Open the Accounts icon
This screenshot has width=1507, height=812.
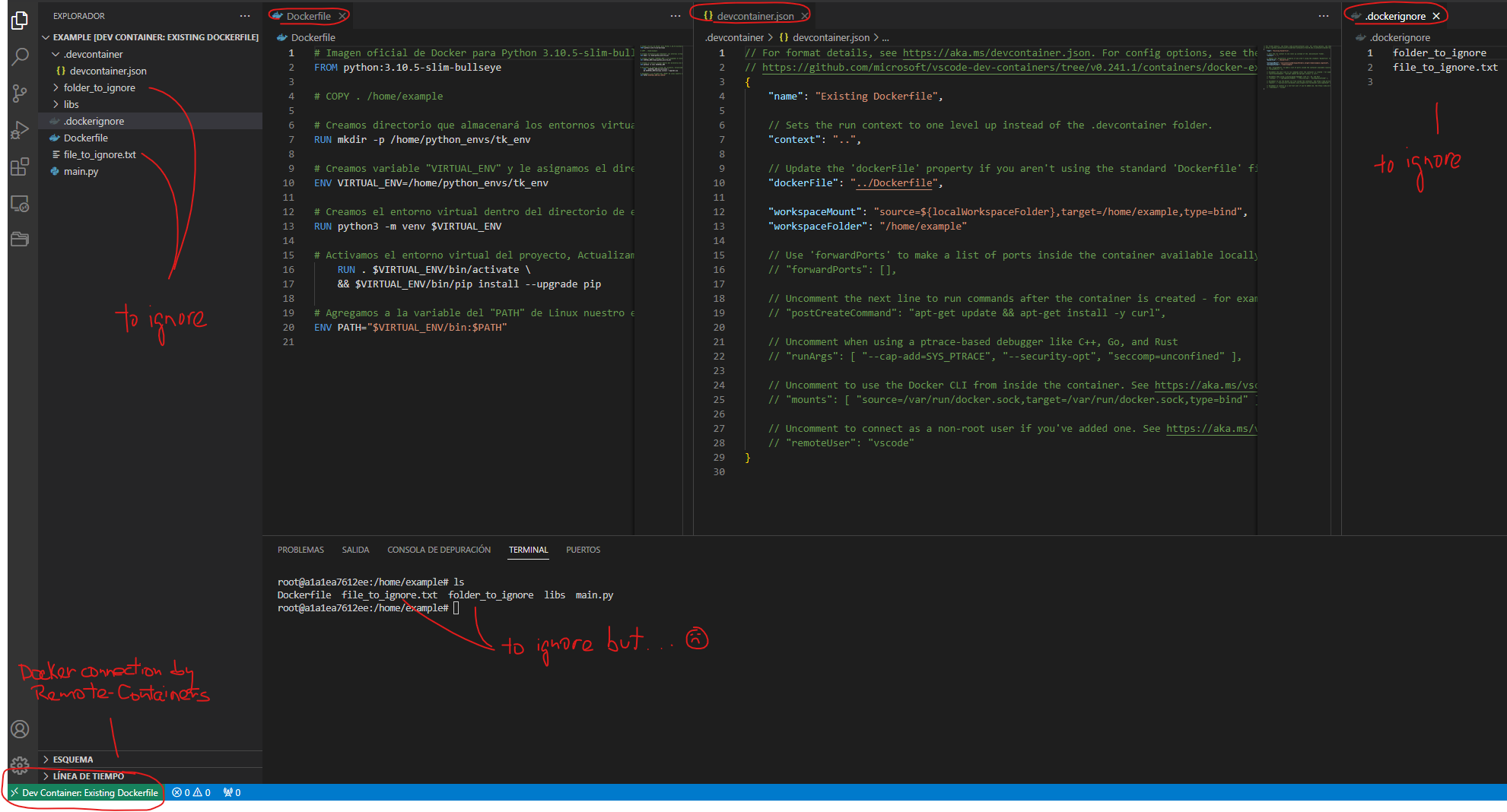21,729
